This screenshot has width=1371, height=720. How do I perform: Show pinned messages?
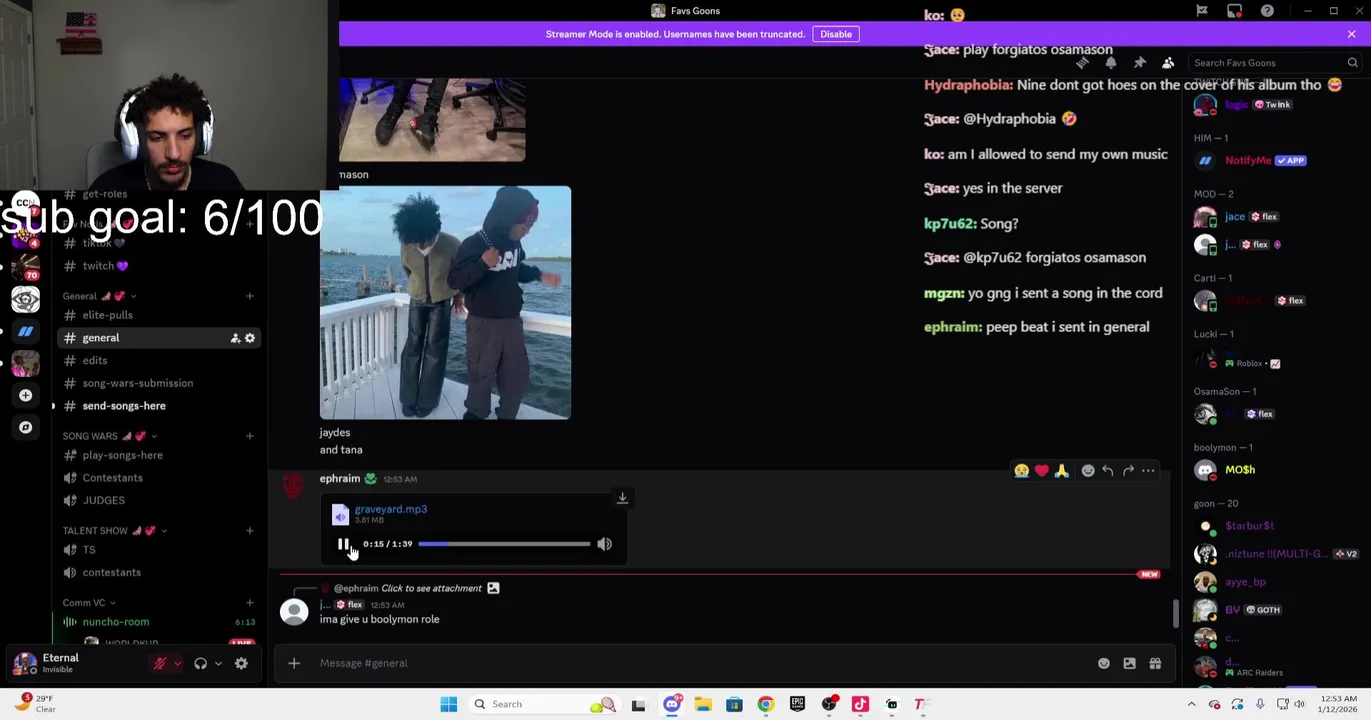click(1139, 63)
